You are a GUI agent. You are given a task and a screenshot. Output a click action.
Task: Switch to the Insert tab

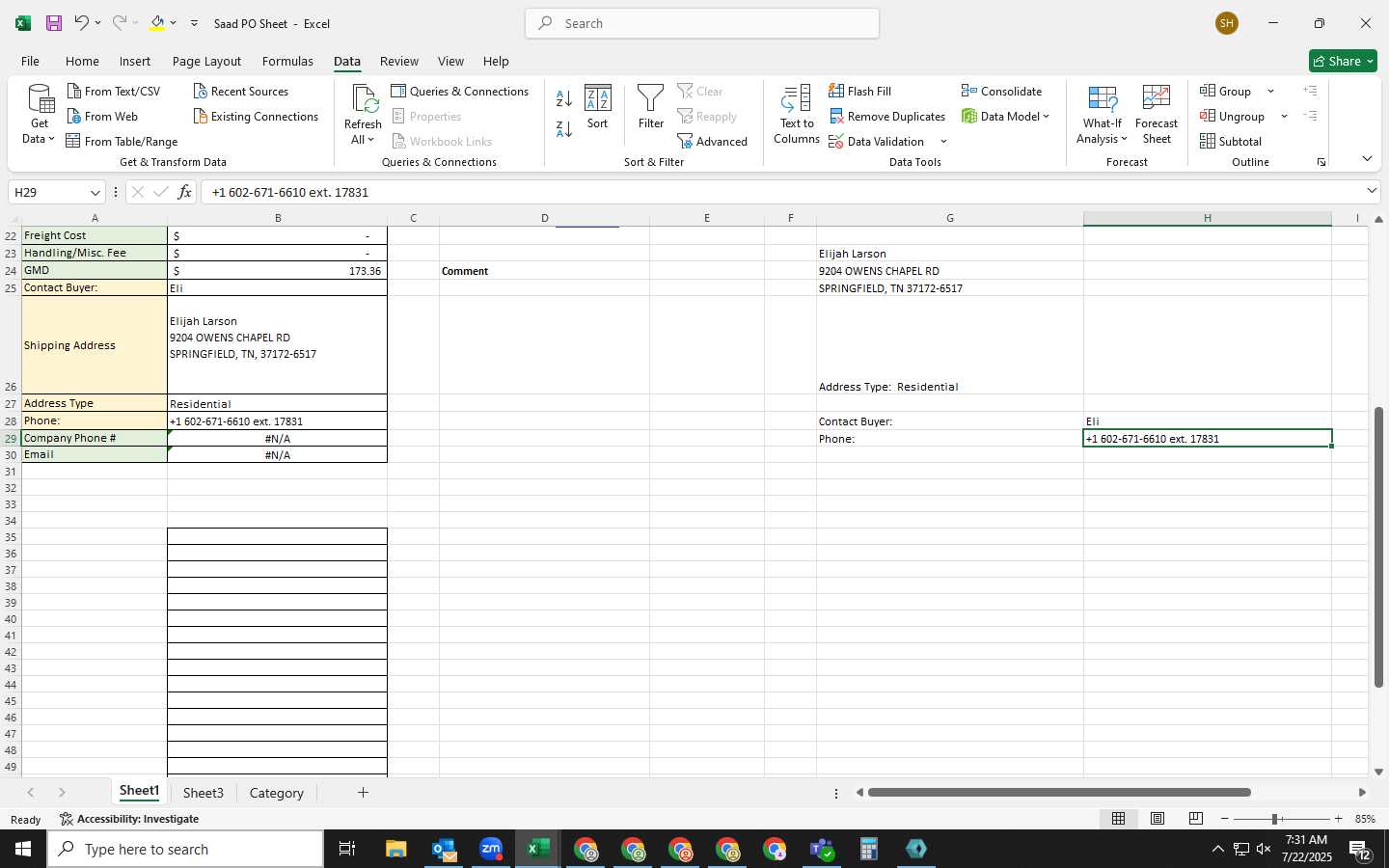click(x=135, y=61)
